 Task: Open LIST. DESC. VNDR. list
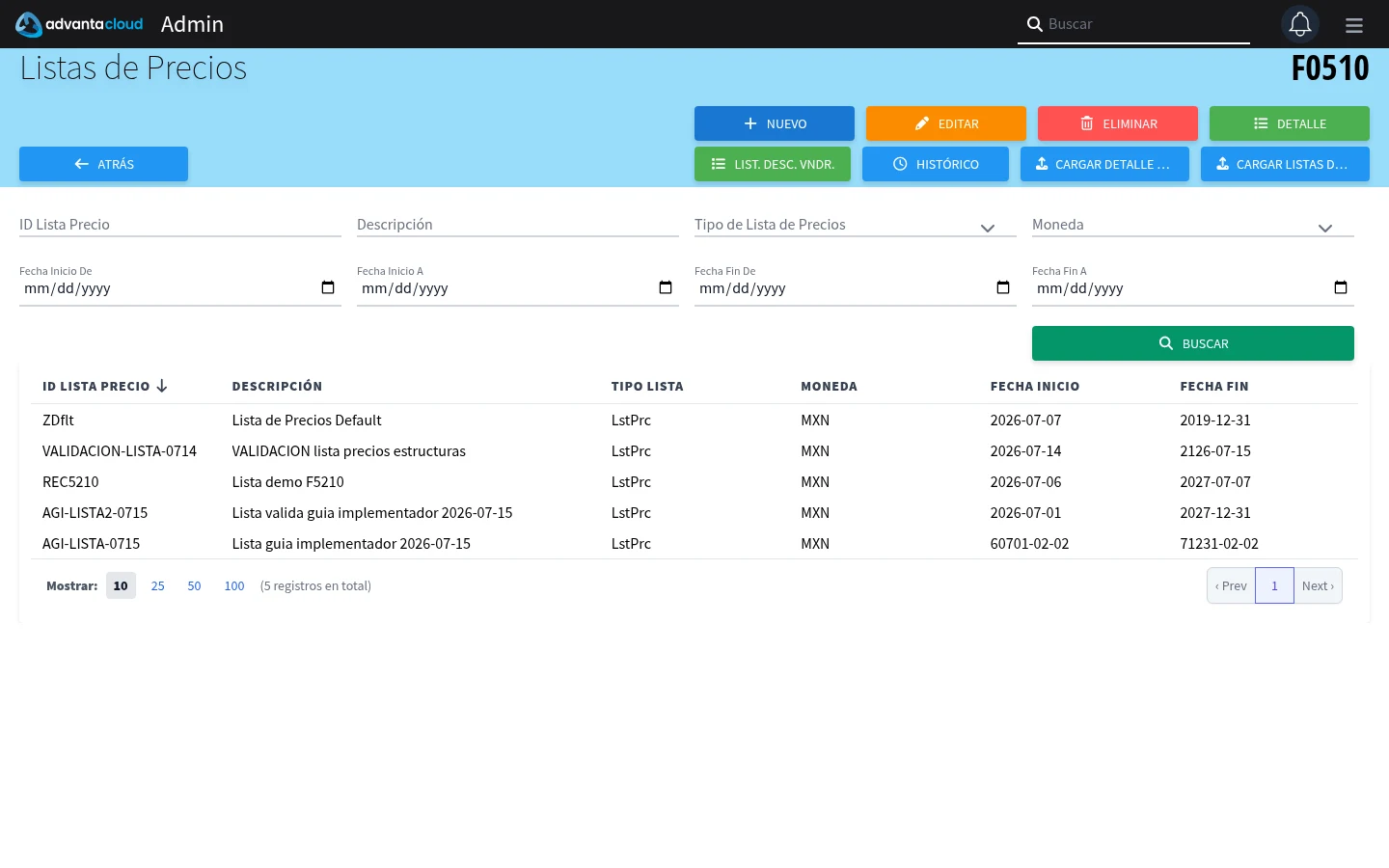[773, 164]
